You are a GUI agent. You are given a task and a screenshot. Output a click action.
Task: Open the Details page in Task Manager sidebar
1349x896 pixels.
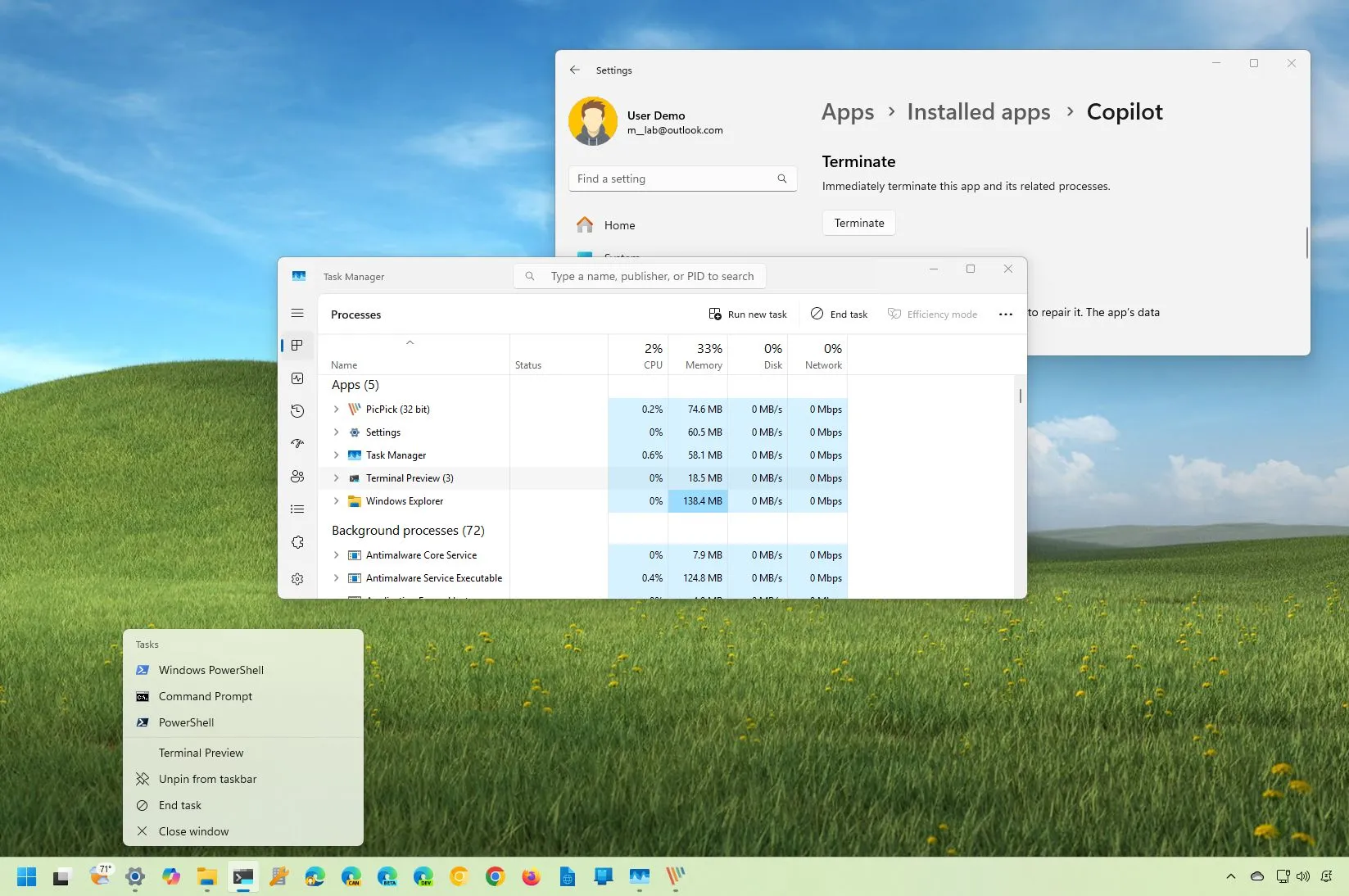pos(297,509)
